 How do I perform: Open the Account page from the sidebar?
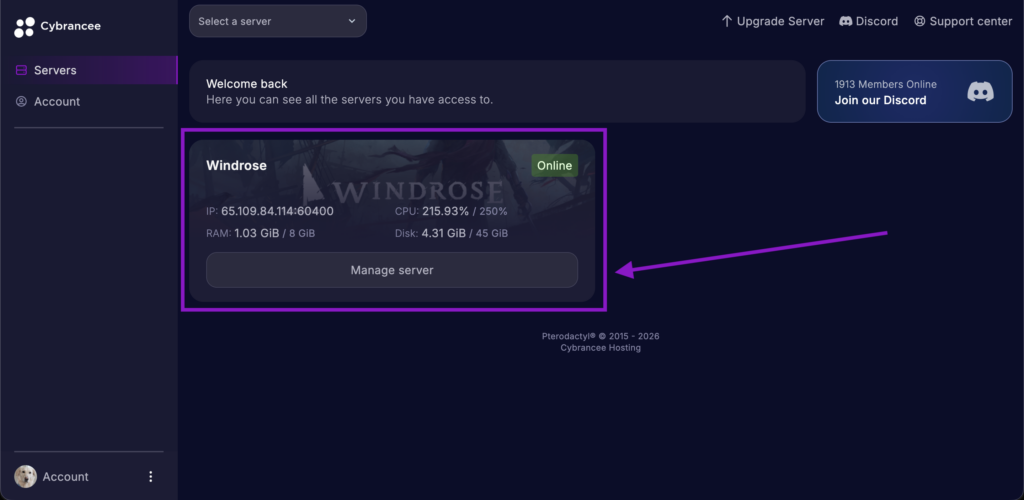pos(57,102)
